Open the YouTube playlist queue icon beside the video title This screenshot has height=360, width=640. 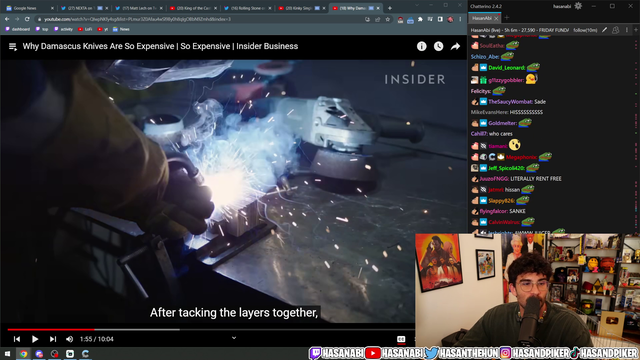13,47
